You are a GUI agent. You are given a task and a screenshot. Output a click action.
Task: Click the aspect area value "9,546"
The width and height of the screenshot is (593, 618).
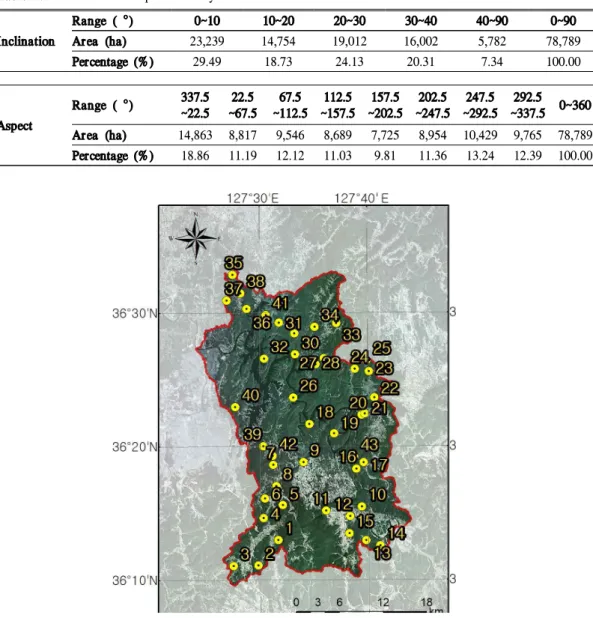tap(290, 135)
